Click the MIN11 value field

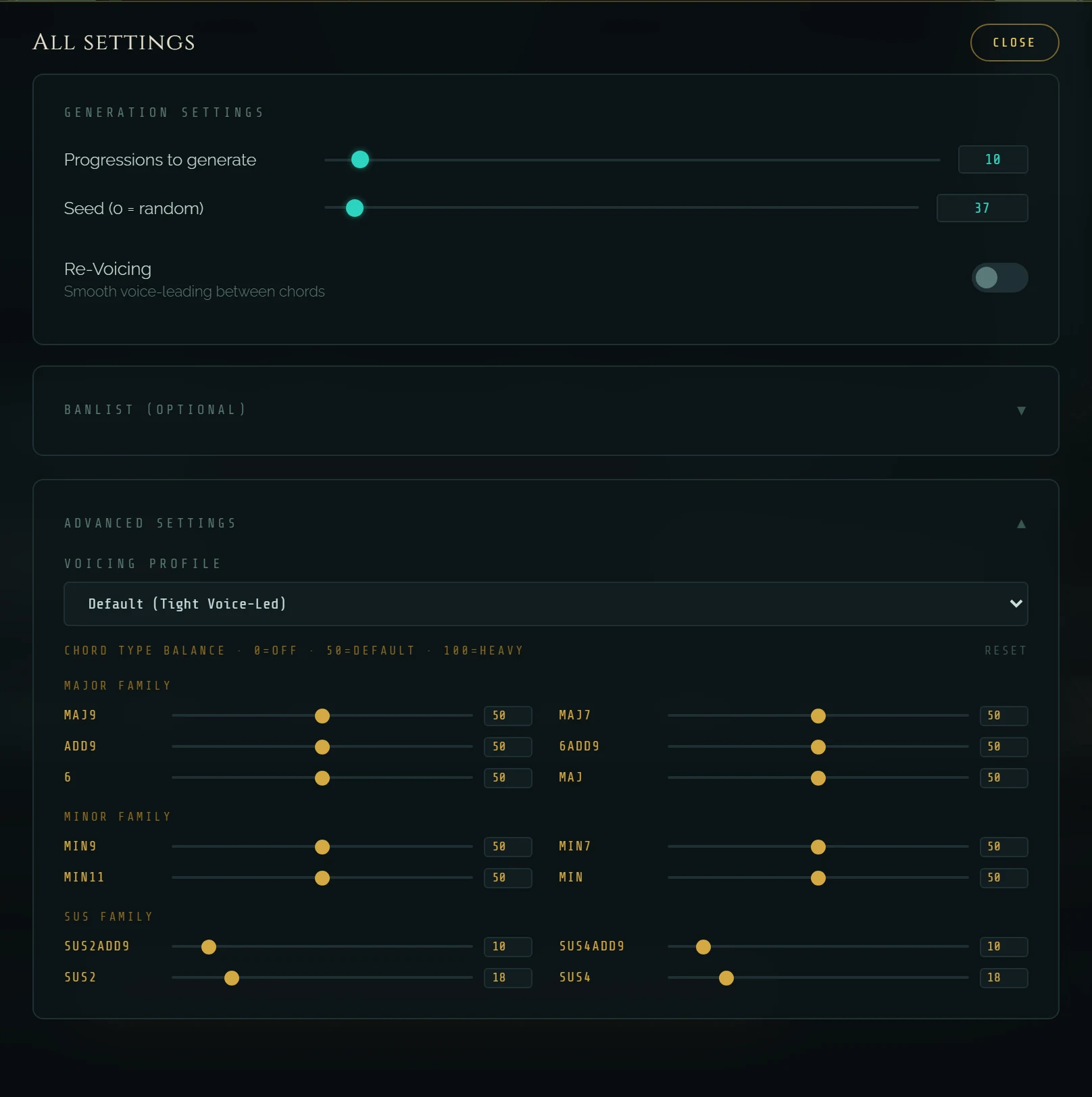508,878
